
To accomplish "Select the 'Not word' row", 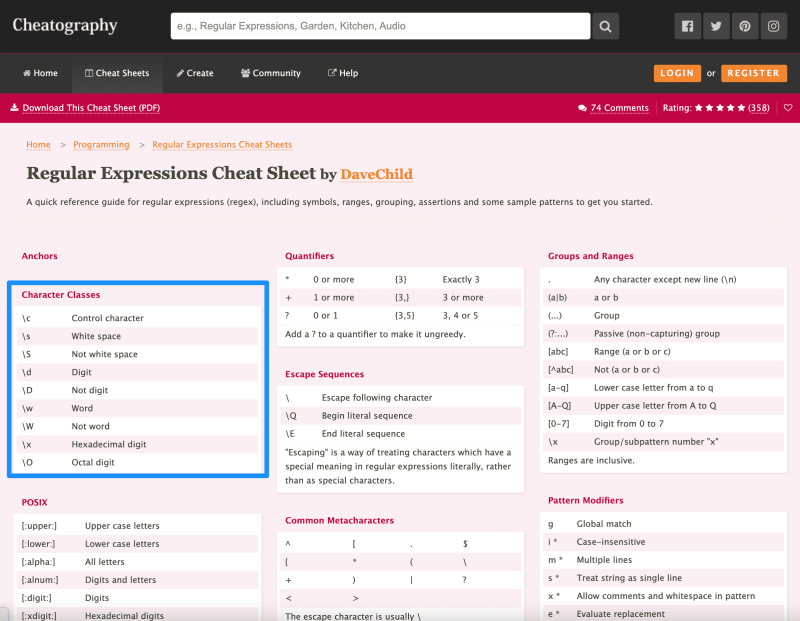I will (x=137, y=426).
